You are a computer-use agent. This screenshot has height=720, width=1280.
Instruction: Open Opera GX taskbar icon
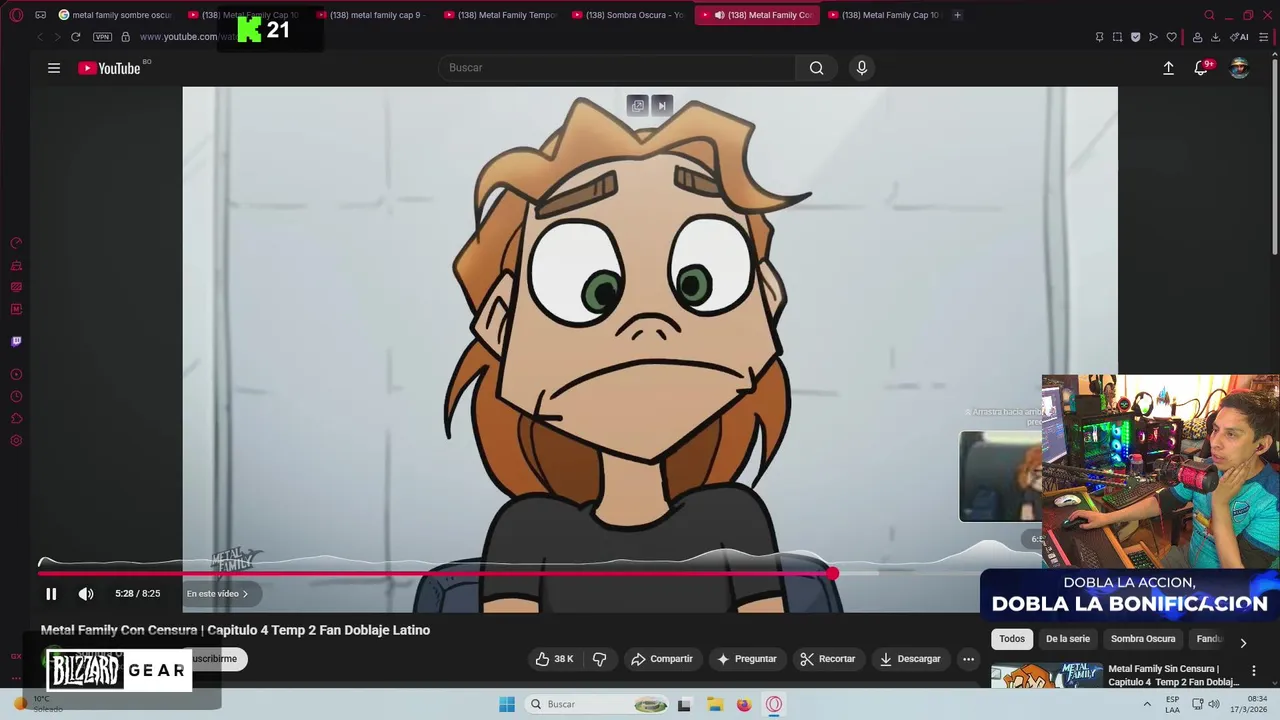pyautogui.click(x=773, y=704)
